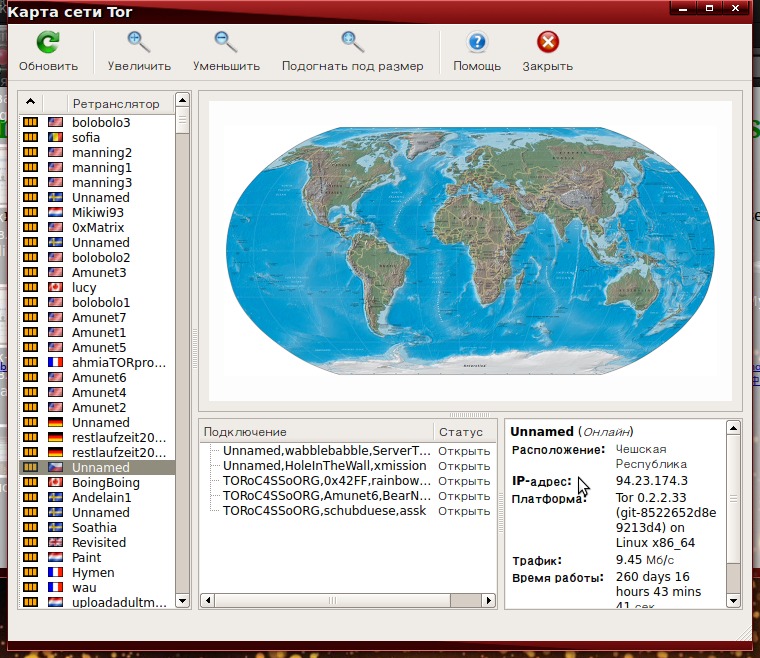Select relay ahmiaTORpro...
760x658 pixels.
[97, 362]
